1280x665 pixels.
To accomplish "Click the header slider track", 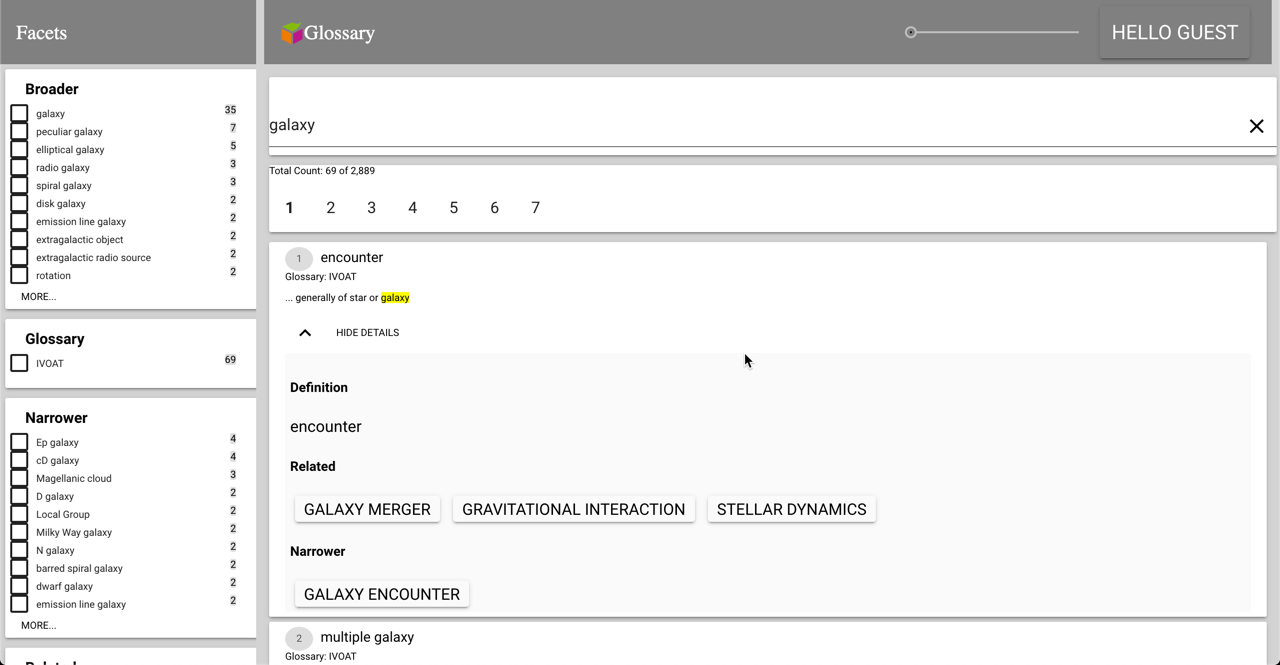I will [x=997, y=32].
